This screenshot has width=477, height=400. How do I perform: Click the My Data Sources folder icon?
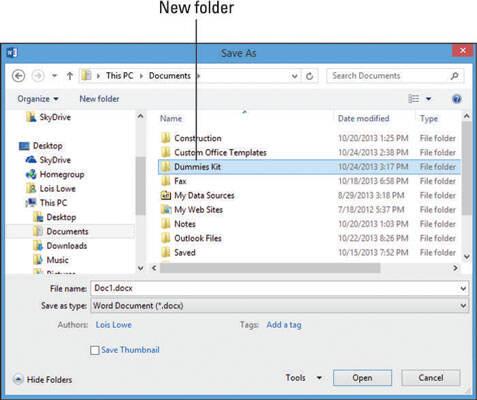pyautogui.click(x=166, y=195)
